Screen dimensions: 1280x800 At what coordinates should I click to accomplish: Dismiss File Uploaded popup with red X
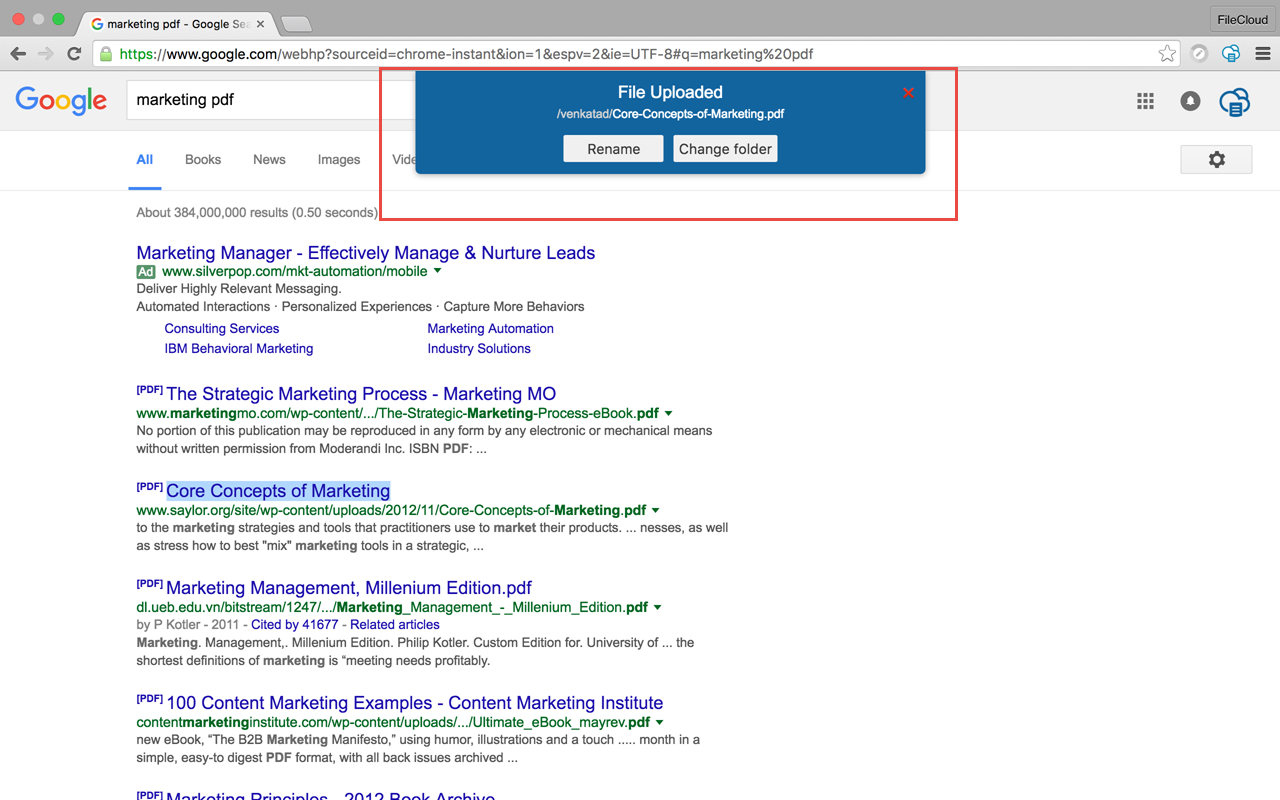[908, 93]
